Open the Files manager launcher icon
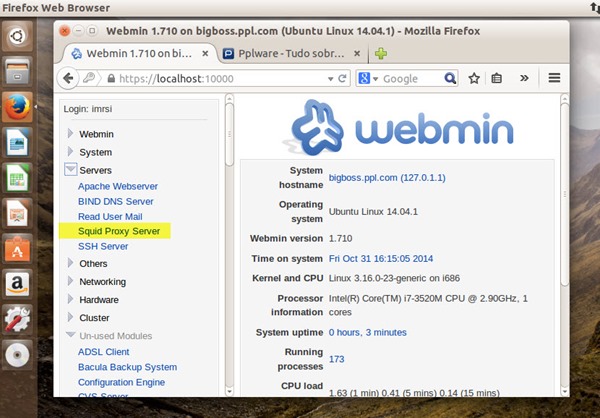 17,72
